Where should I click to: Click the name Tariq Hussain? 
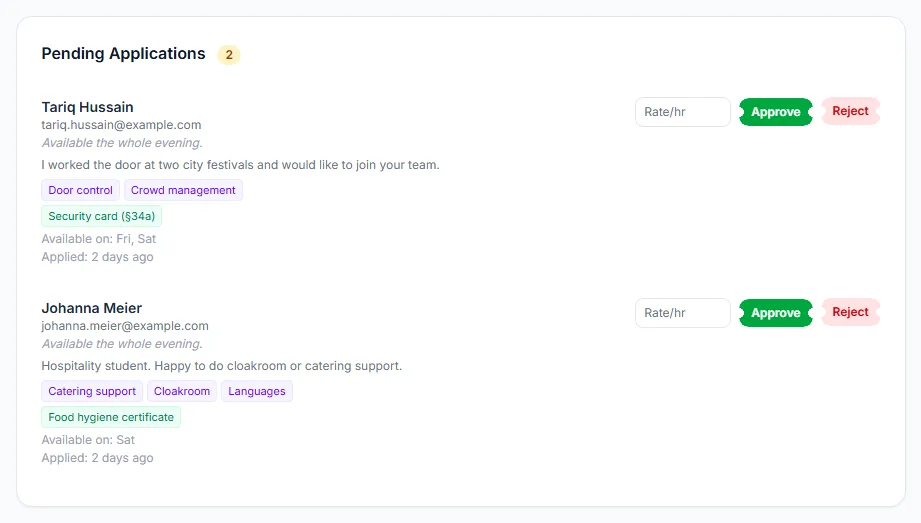click(88, 107)
